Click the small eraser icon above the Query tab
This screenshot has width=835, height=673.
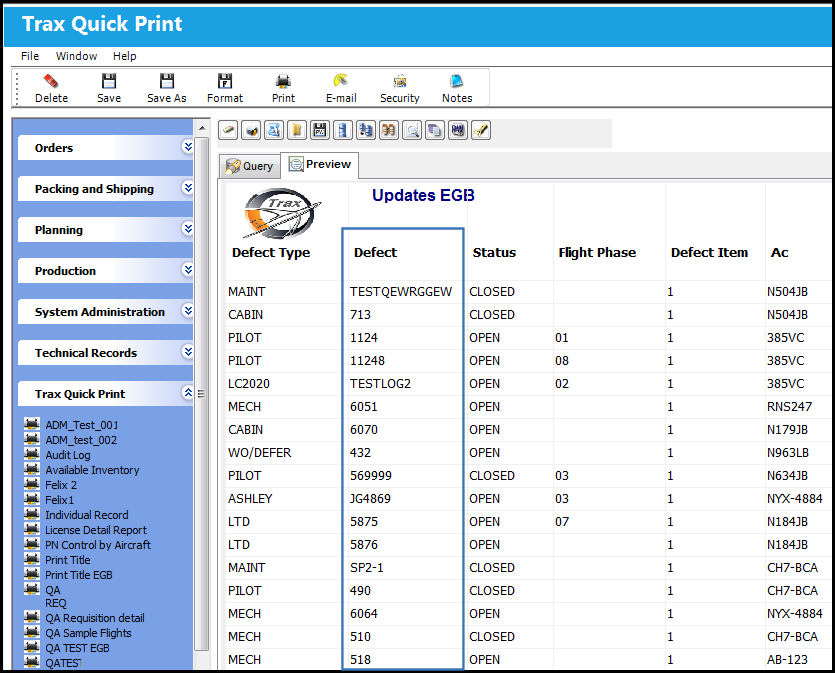[x=228, y=130]
